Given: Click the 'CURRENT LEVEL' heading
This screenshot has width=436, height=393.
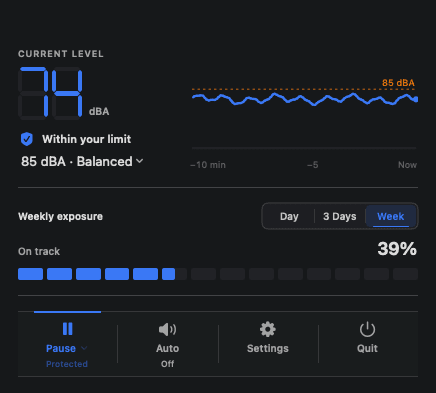Looking at the screenshot, I should 61,54.
